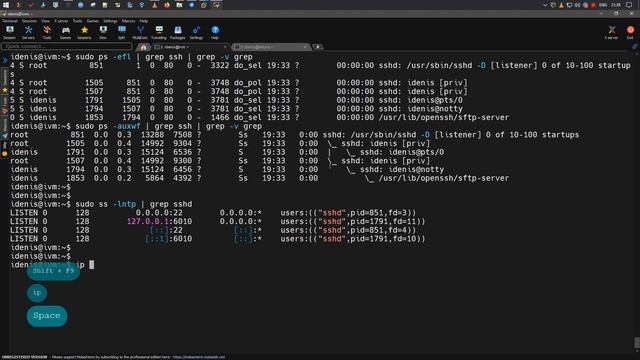Click the red Exit icon

pyautogui.click(x=630, y=32)
